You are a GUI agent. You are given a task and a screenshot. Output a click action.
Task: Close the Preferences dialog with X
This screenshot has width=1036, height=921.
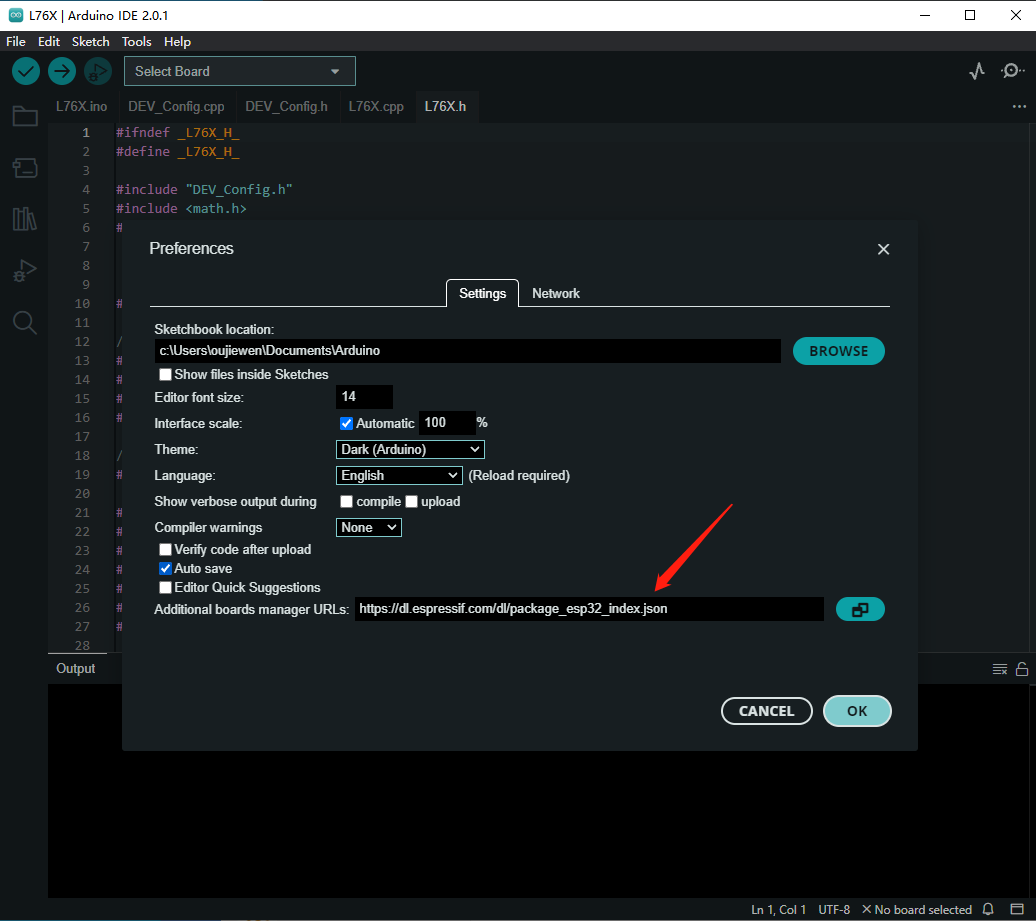[x=883, y=249]
